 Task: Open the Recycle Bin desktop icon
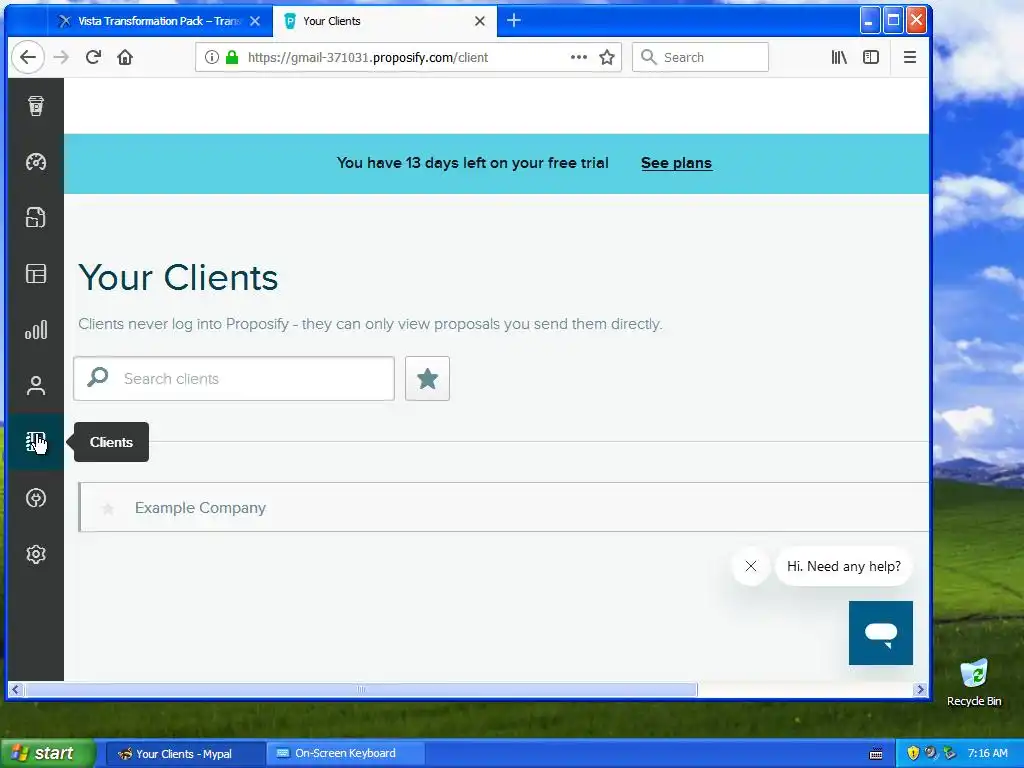[x=974, y=682]
